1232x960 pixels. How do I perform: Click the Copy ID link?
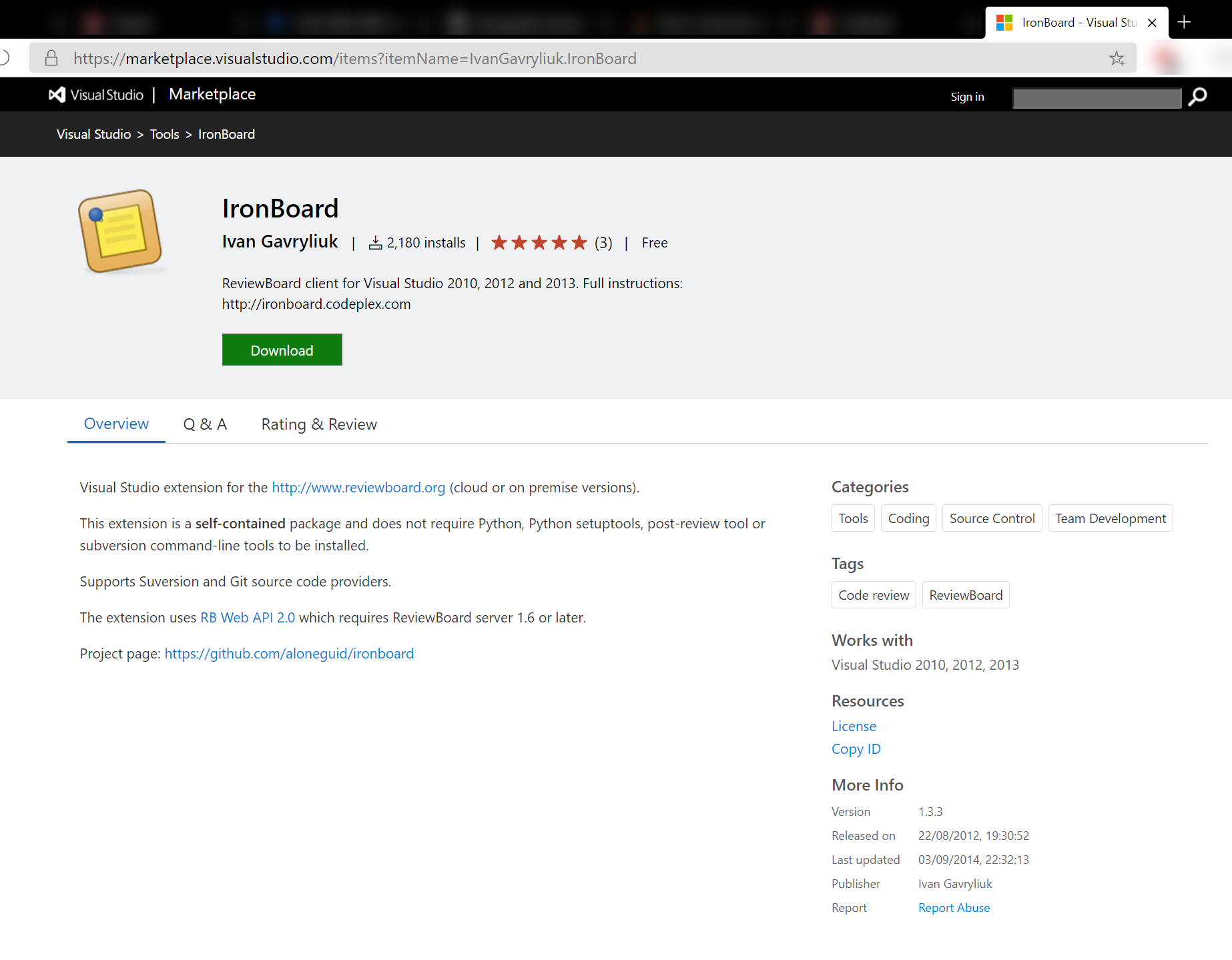coord(856,749)
